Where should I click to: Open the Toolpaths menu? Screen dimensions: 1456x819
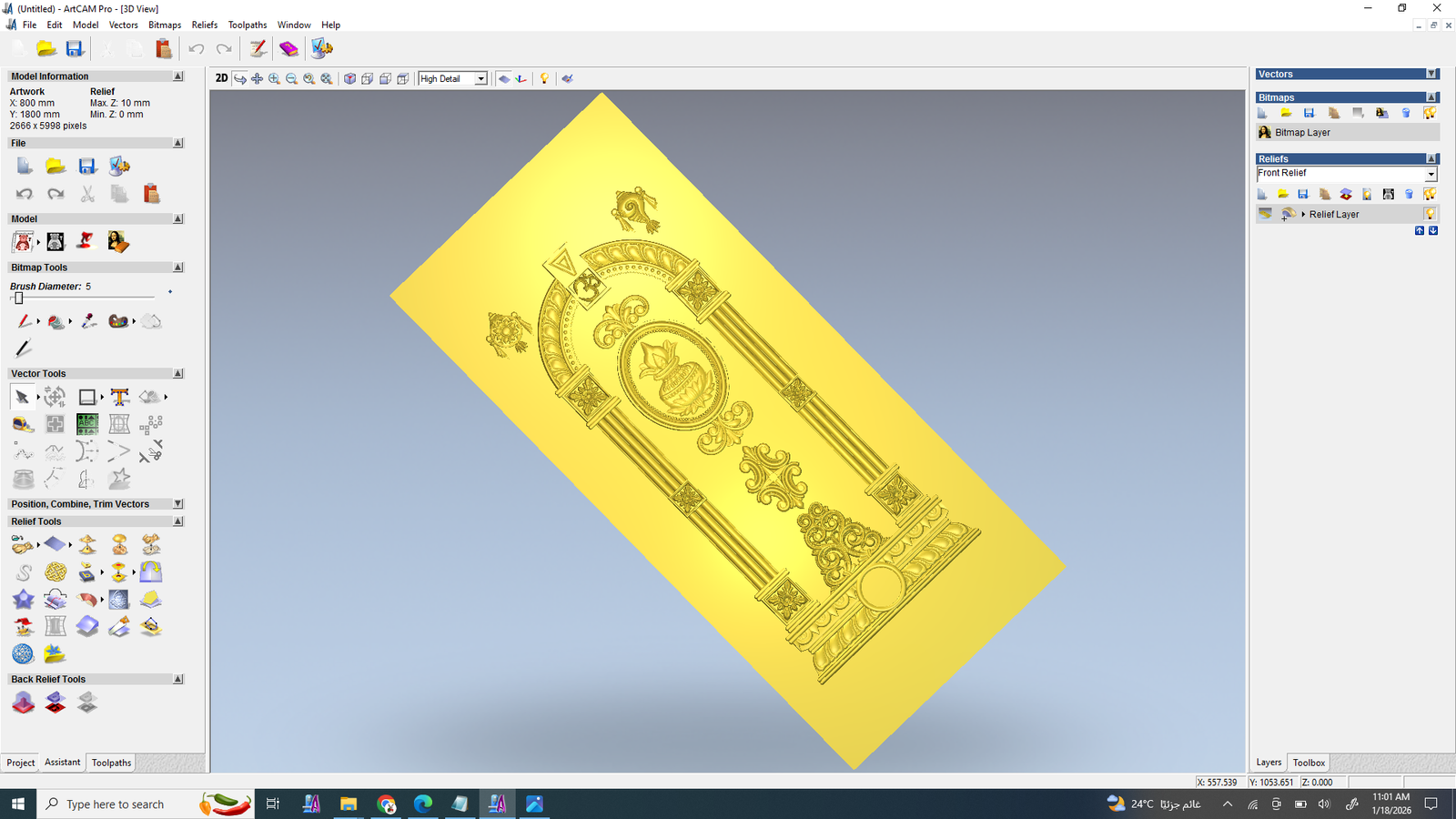tap(247, 25)
